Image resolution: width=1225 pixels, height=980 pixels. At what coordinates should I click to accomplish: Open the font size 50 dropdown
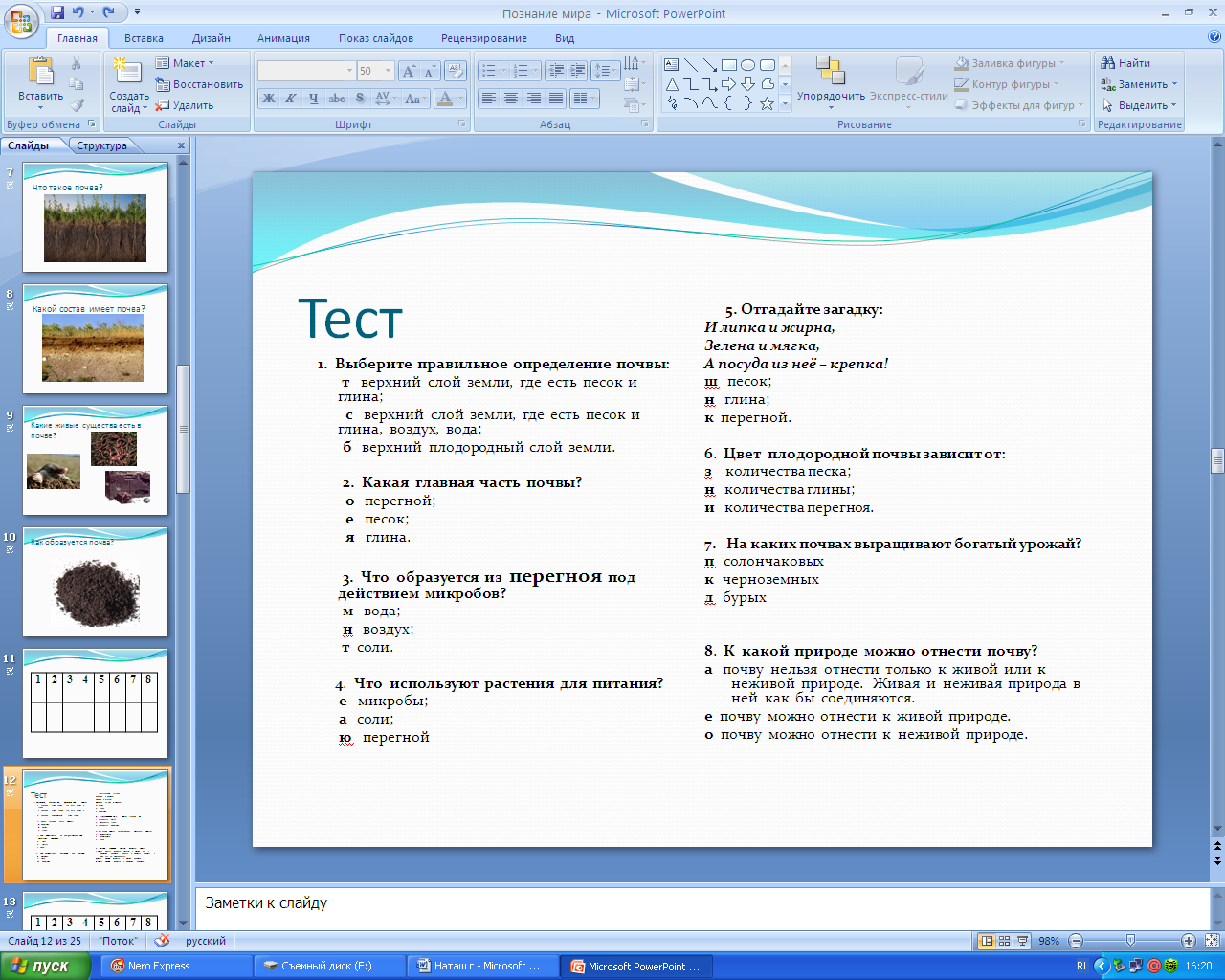click(x=388, y=71)
